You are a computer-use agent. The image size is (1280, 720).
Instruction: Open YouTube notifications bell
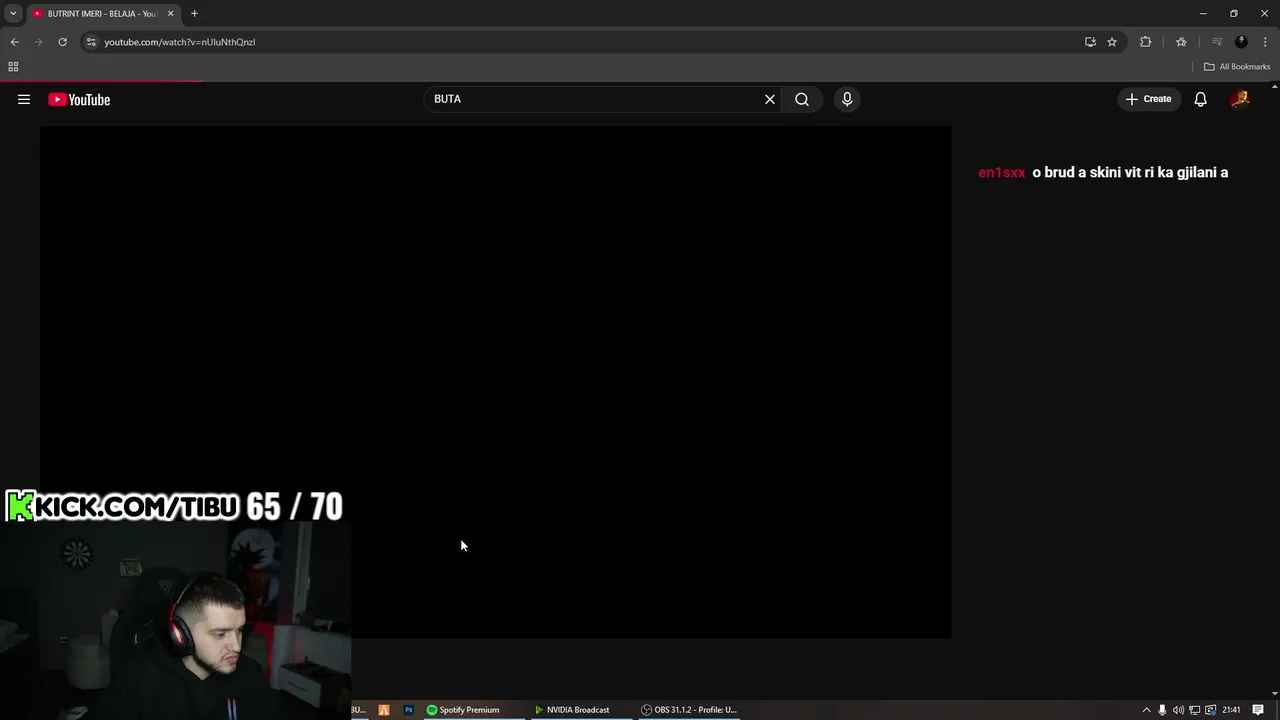[x=1200, y=99]
